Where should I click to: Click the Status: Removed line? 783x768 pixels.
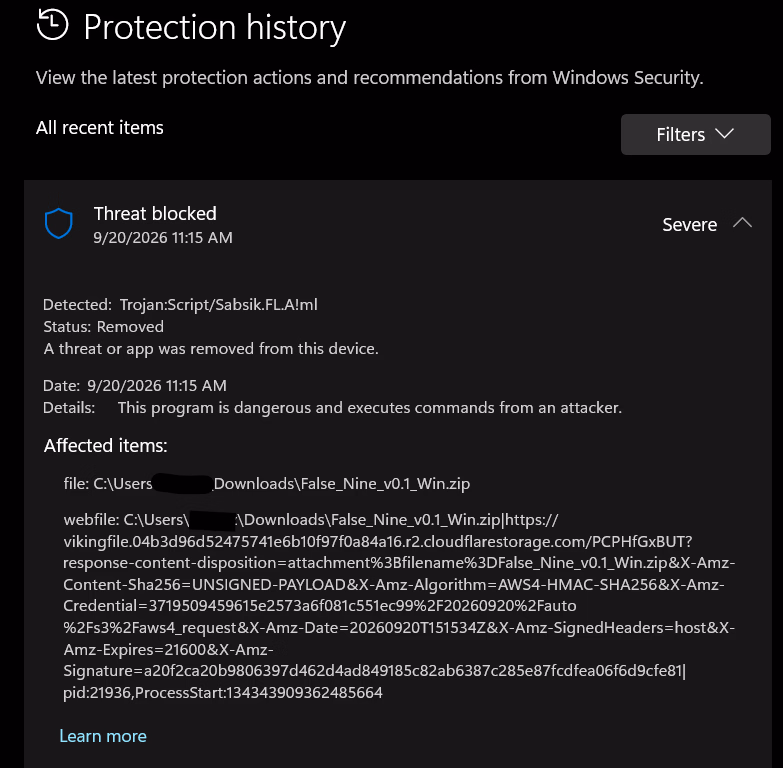tap(103, 327)
